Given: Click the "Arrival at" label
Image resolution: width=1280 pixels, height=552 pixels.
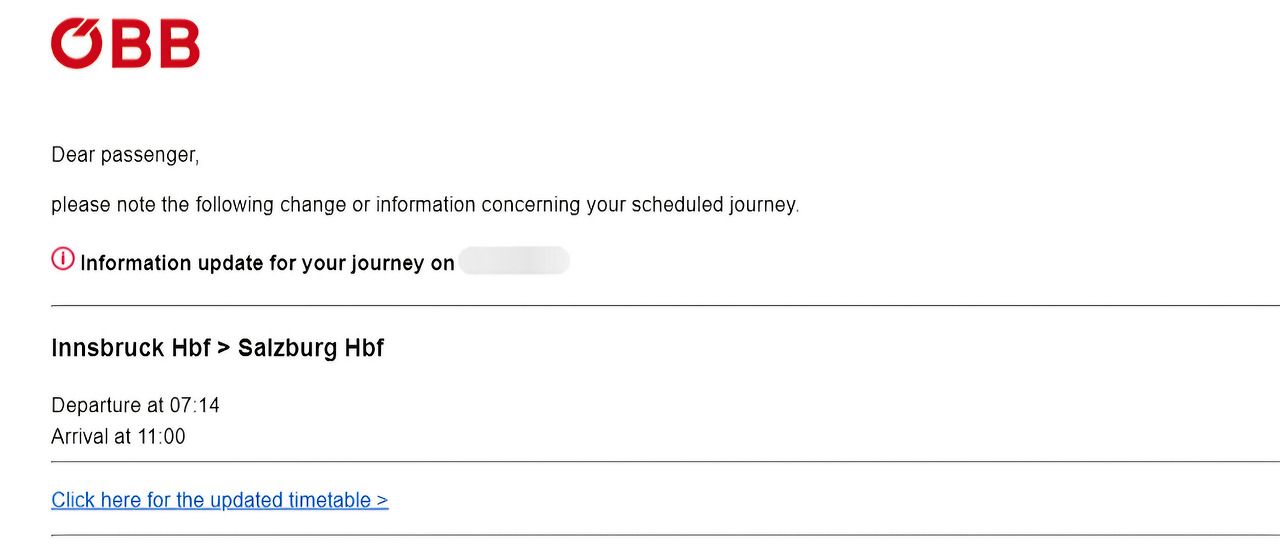Looking at the screenshot, I should click(x=90, y=436).
